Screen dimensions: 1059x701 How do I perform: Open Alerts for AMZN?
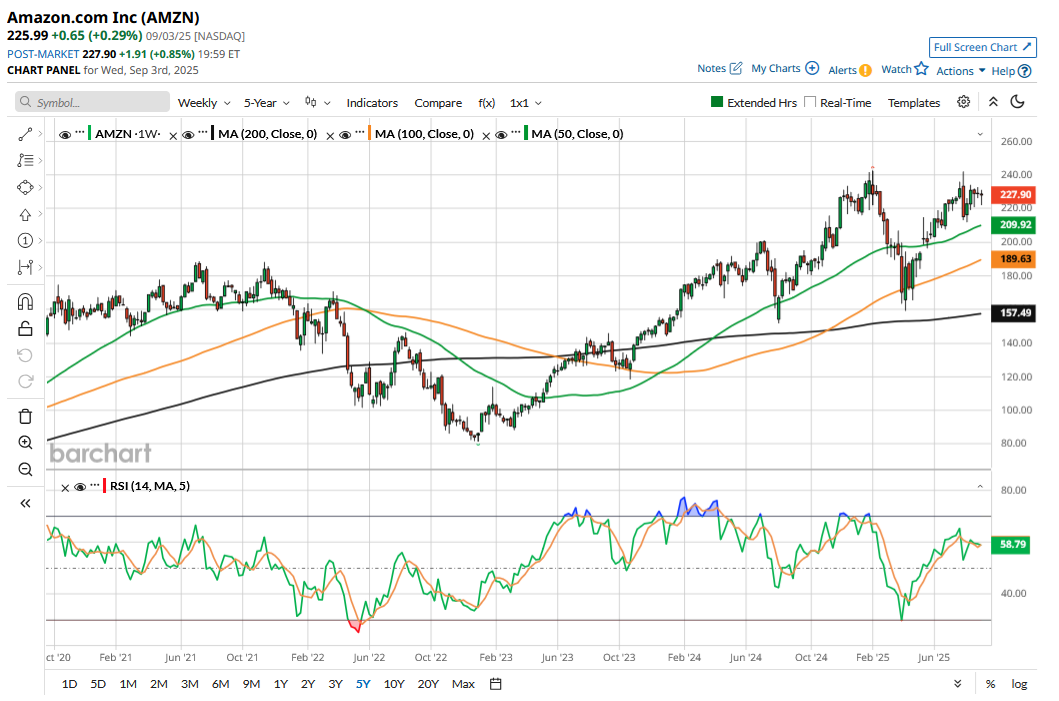click(850, 70)
